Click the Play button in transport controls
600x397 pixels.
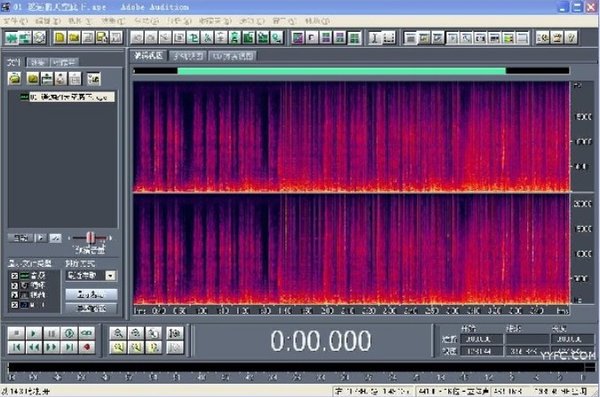coord(34,333)
